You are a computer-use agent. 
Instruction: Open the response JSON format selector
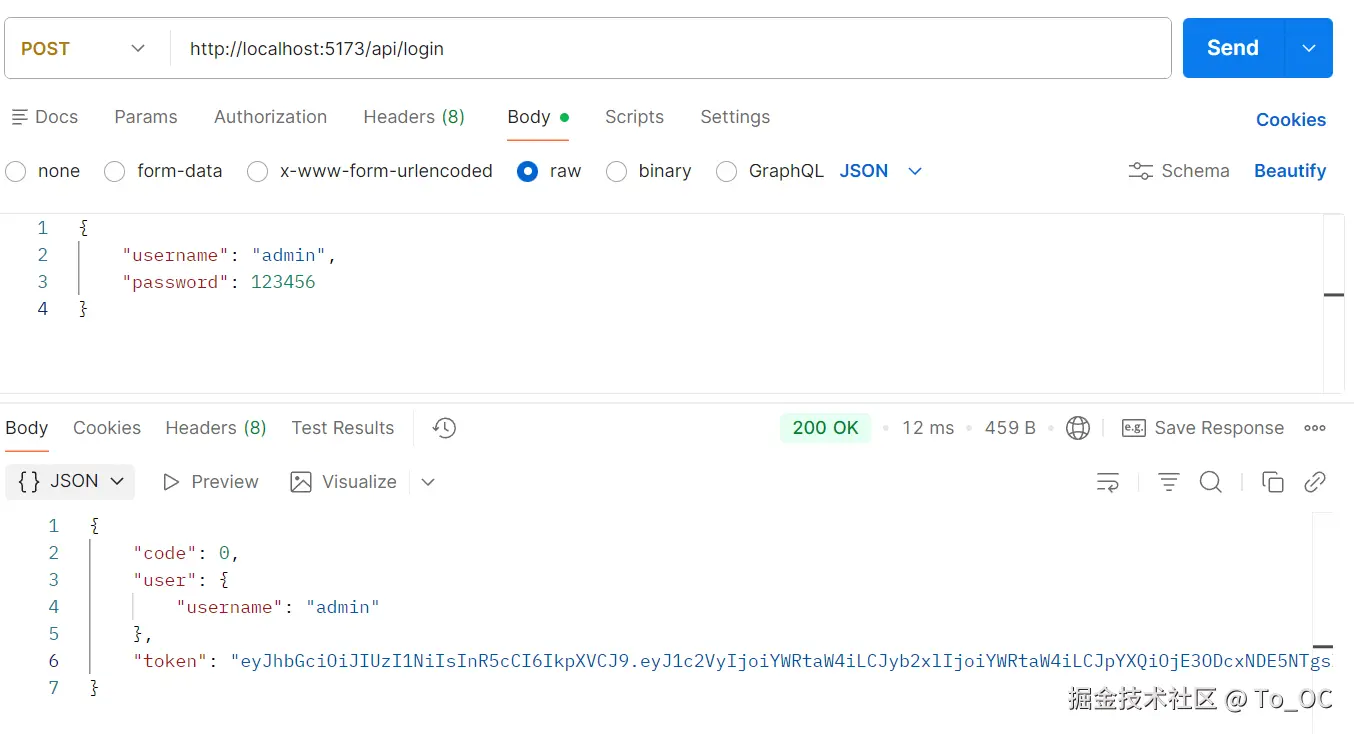pos(70,481)
